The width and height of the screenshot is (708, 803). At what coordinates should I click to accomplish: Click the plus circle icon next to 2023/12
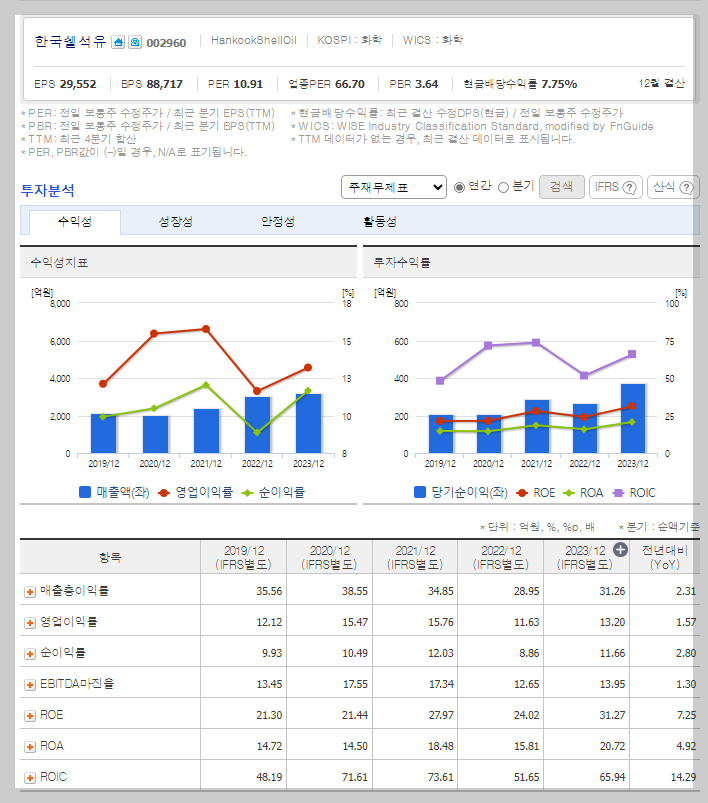click(620, 550)
